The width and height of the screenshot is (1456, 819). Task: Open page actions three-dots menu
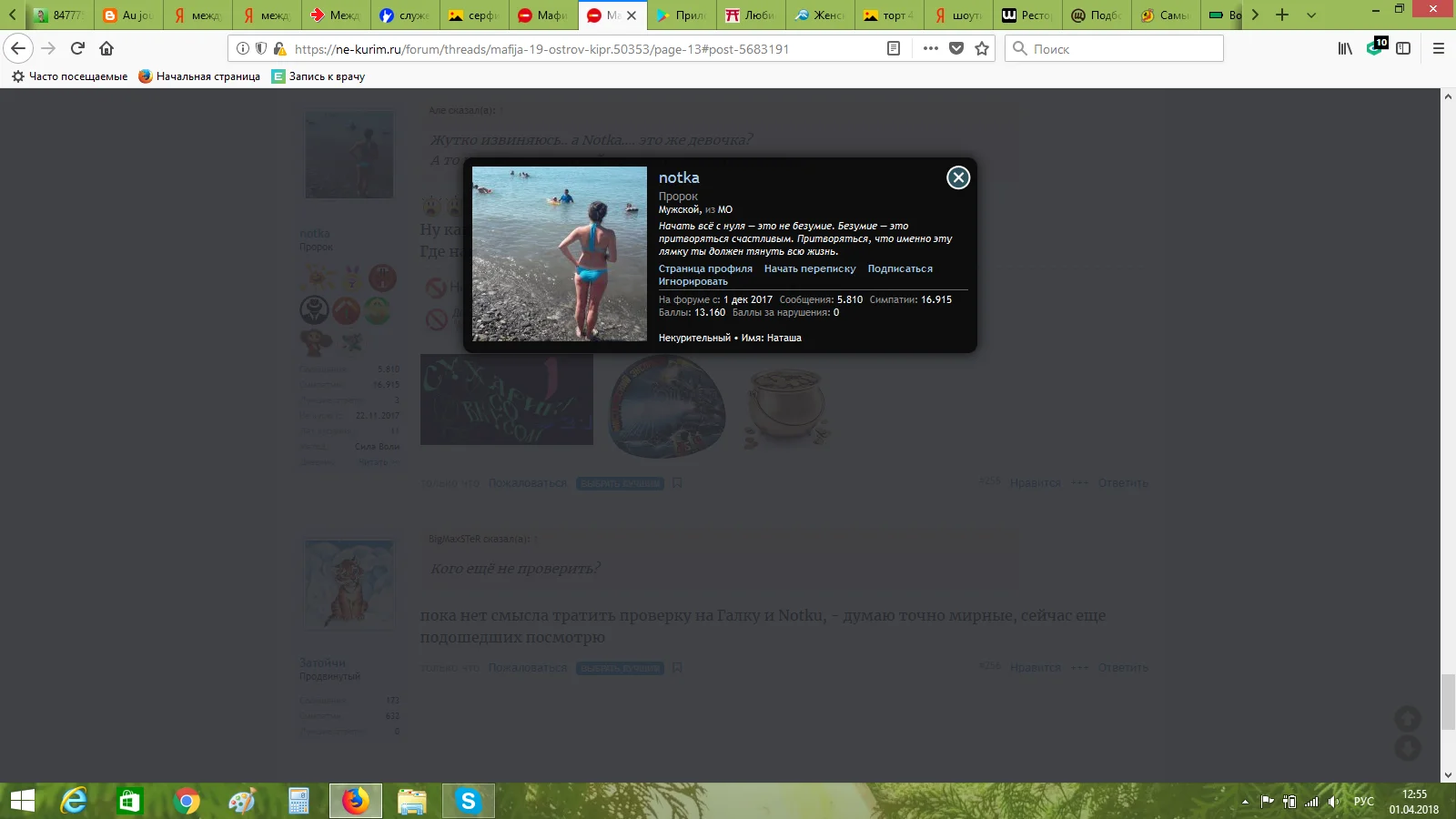pyautogui.click(x=930, y=48)
